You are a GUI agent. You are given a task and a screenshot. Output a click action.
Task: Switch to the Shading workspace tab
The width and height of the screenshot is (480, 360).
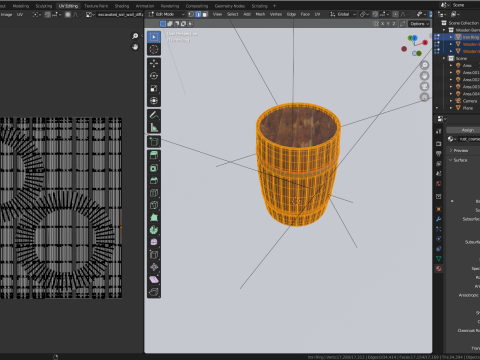point(122,6)
